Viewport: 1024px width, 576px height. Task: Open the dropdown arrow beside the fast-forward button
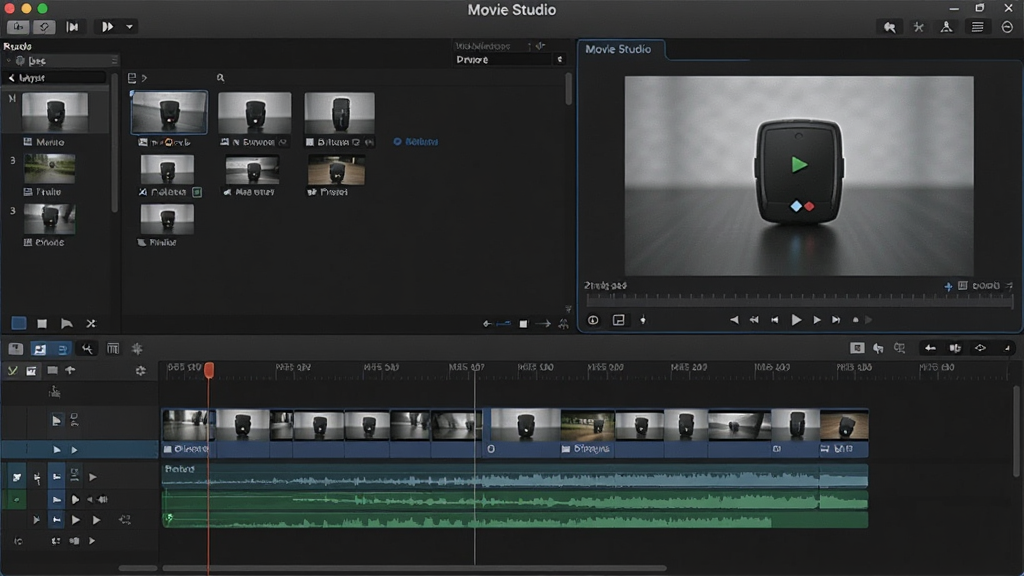point(129,27)
